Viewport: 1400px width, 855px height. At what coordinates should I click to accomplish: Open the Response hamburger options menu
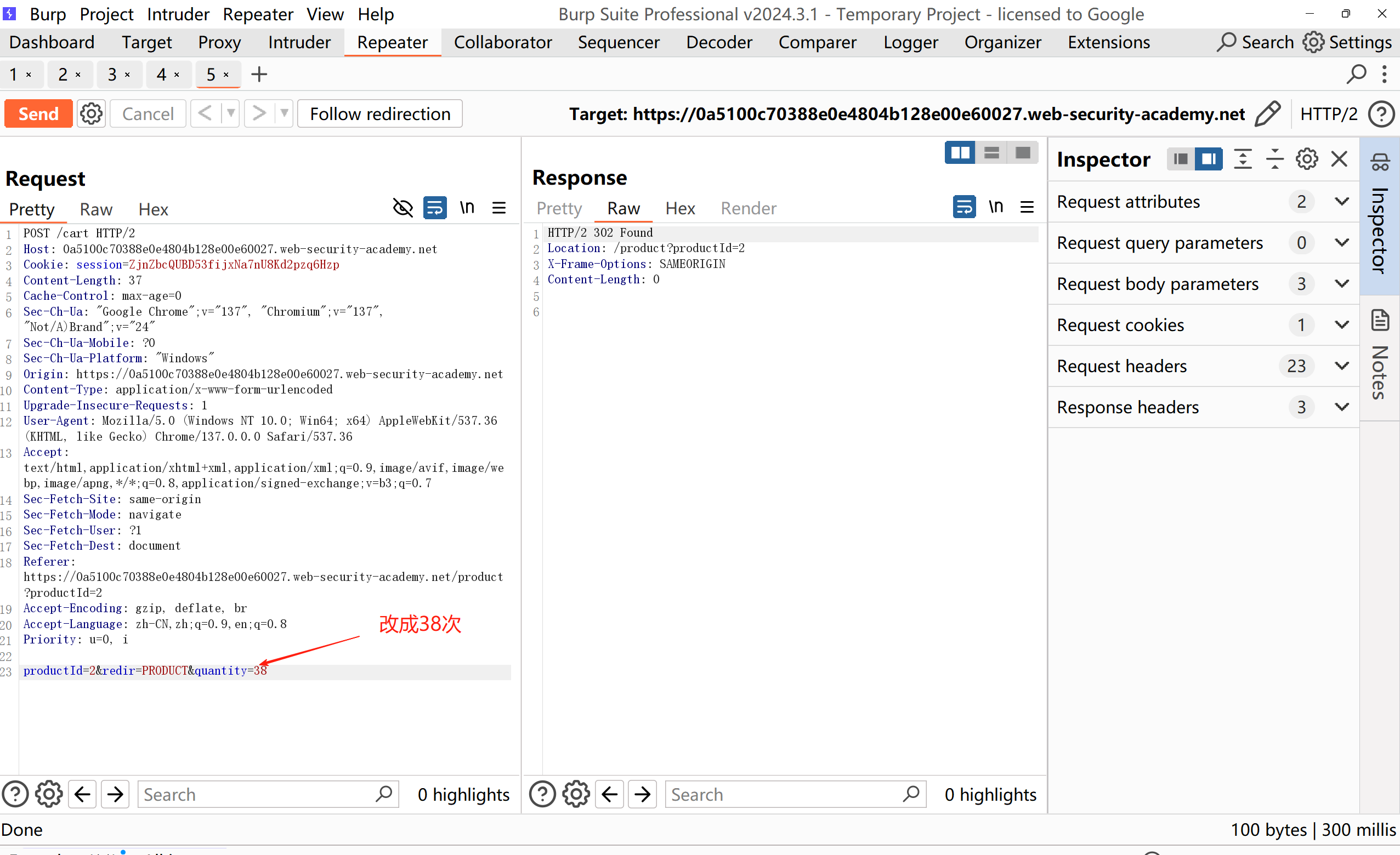(x=1027, y=207)
